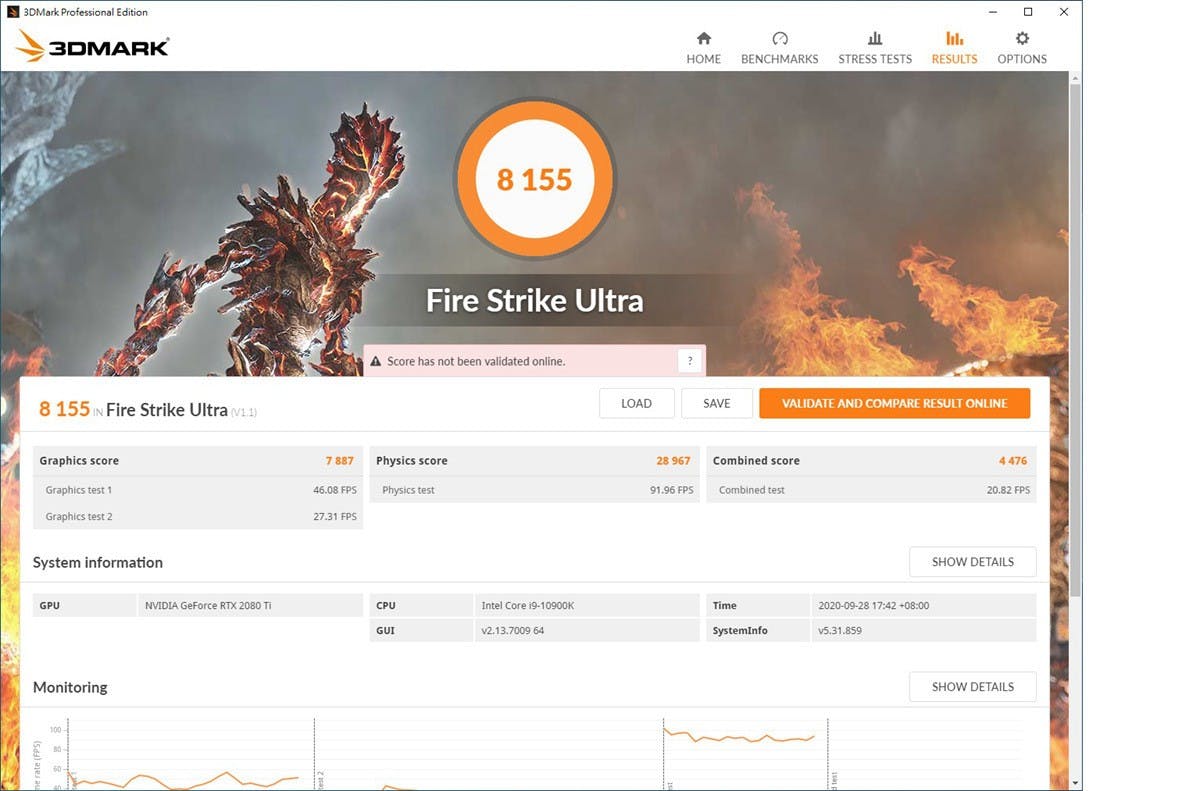Viewport: 1200px width, 791px height.
Task: Show details for Monitoring
Action: tap(972, 687)
